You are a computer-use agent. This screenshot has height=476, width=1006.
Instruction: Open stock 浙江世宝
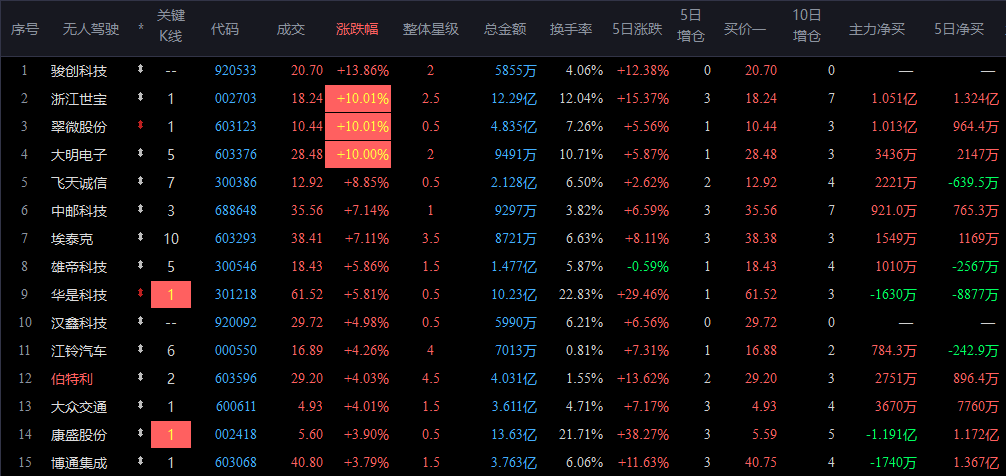pyautogui.click(x=79, y=99)
